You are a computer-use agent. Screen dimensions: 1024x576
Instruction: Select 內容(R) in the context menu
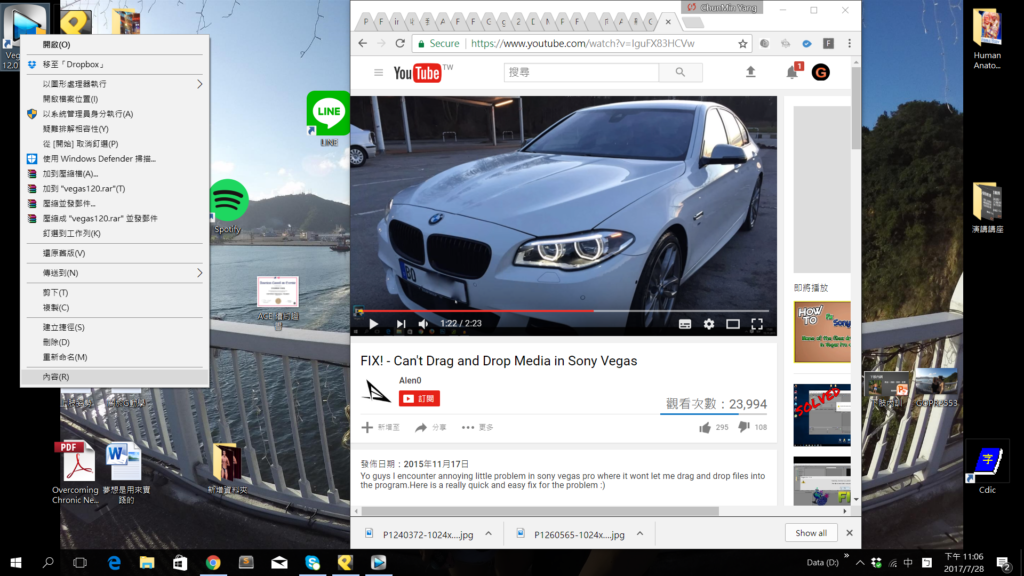coord(56,377)
